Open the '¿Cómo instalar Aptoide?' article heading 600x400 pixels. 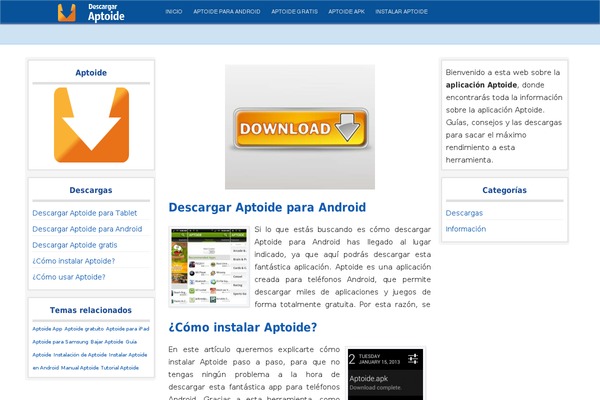(243, 327)
